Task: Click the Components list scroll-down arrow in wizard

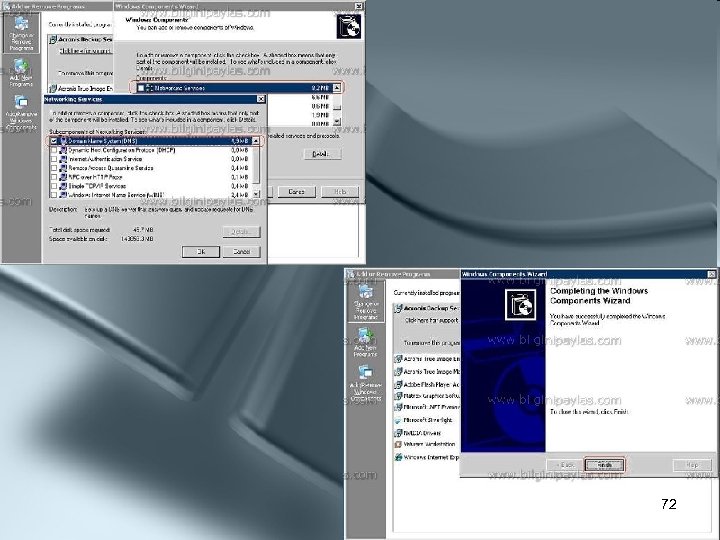Action: click(x=337, y=122)
